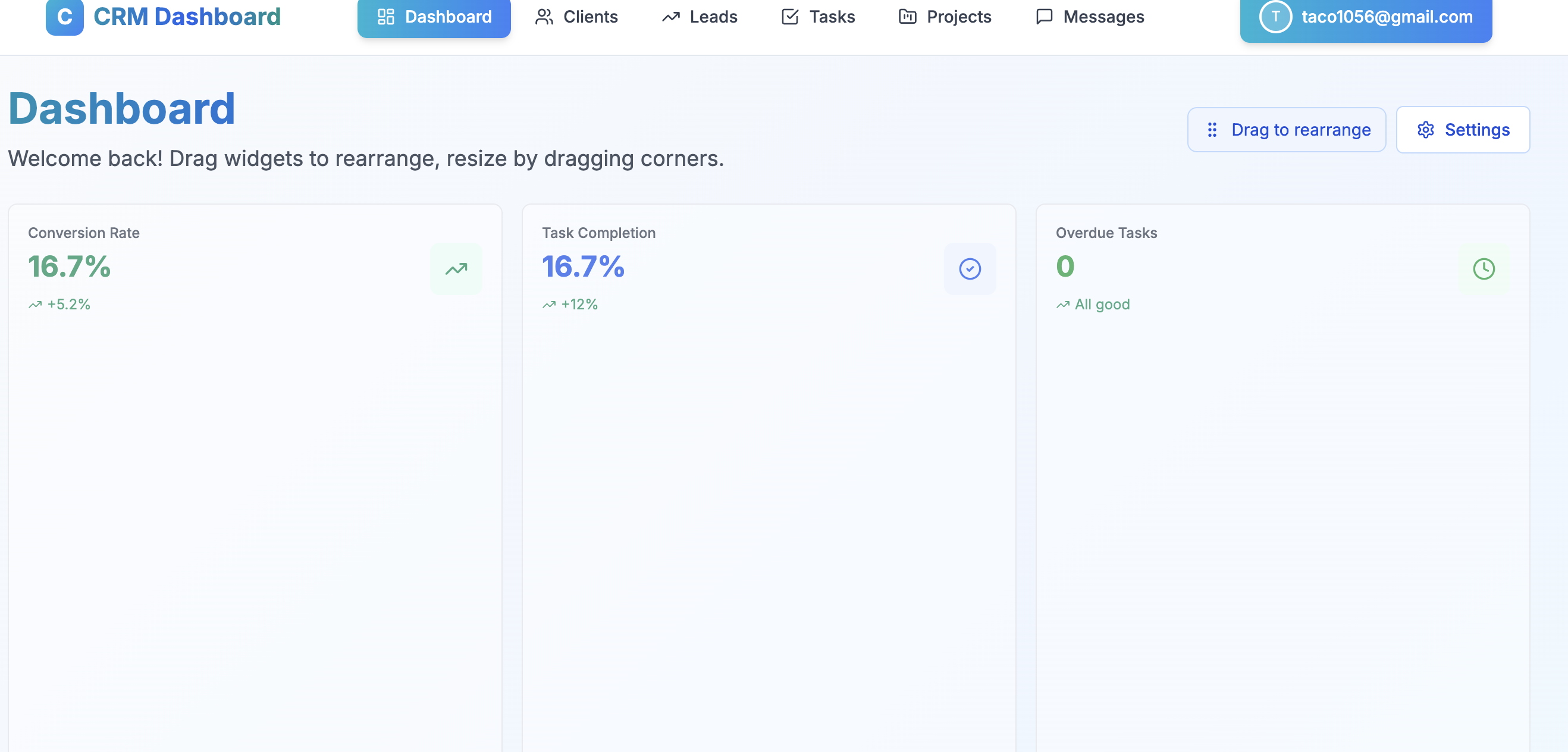
Task: Open the Clients tab
Action: coord(576,17)
